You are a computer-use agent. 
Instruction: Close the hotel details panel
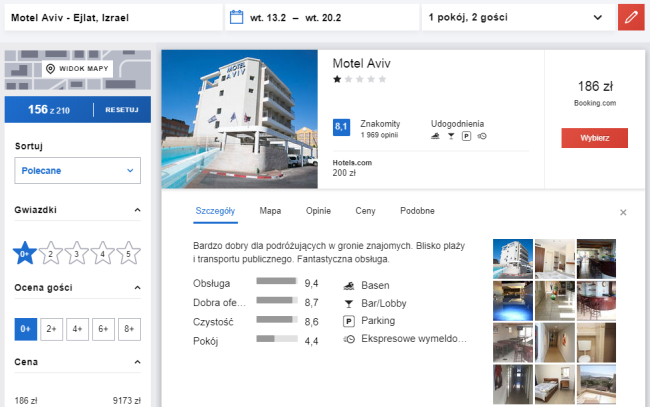coord(623,212)
